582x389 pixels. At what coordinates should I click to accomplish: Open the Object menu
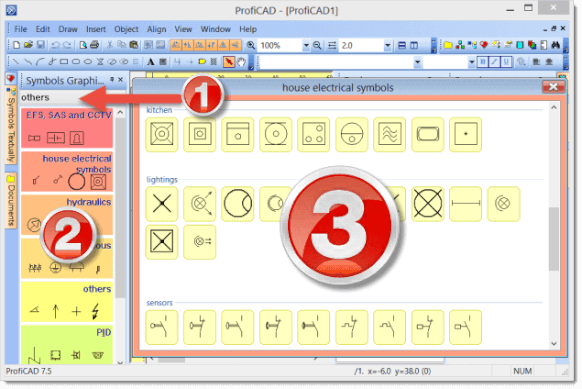coord(126,29)
